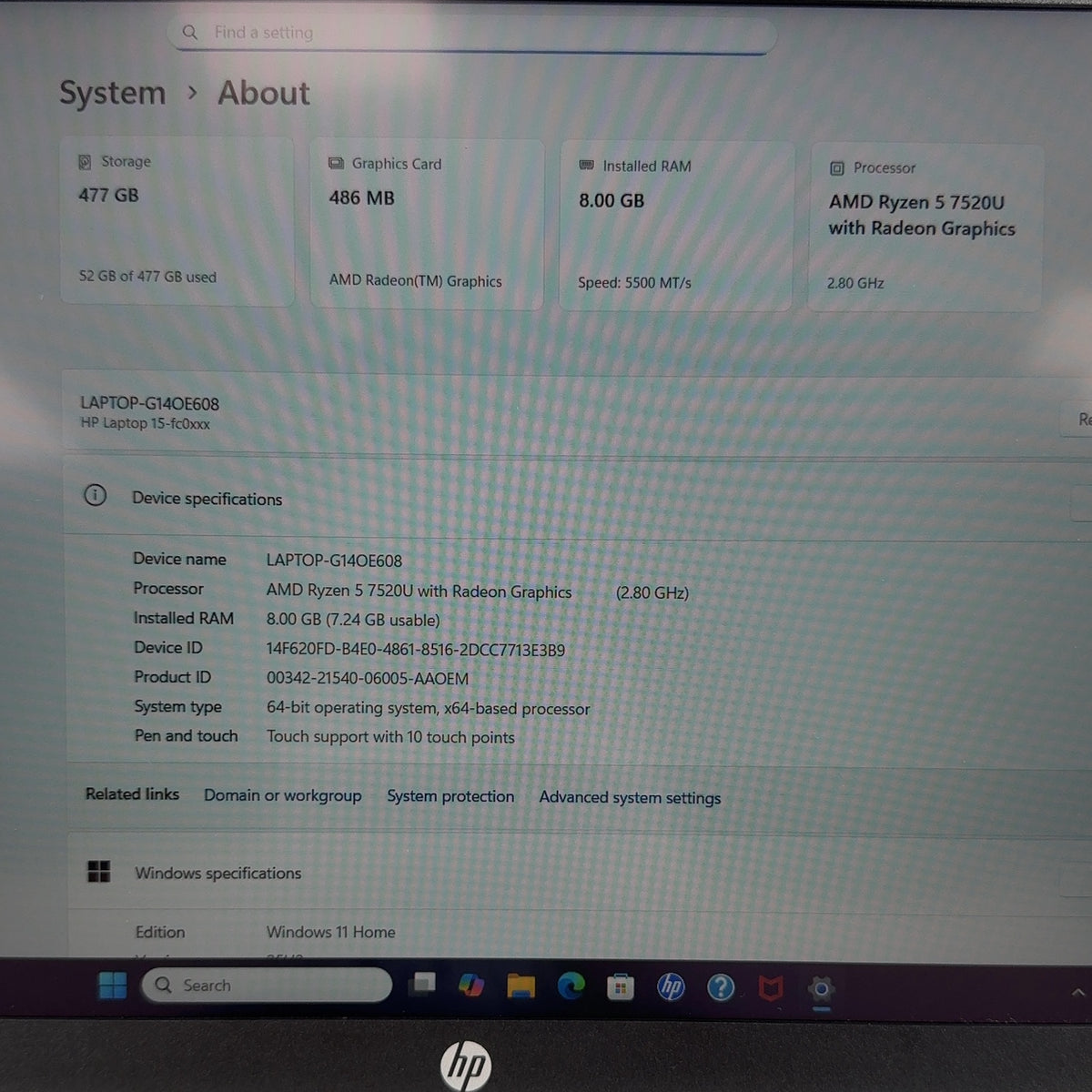The height and width of the screenshot is (1092, 1092).
Task: Select Speed: 5500 MT/s text
Action: [x=634, y=283]
